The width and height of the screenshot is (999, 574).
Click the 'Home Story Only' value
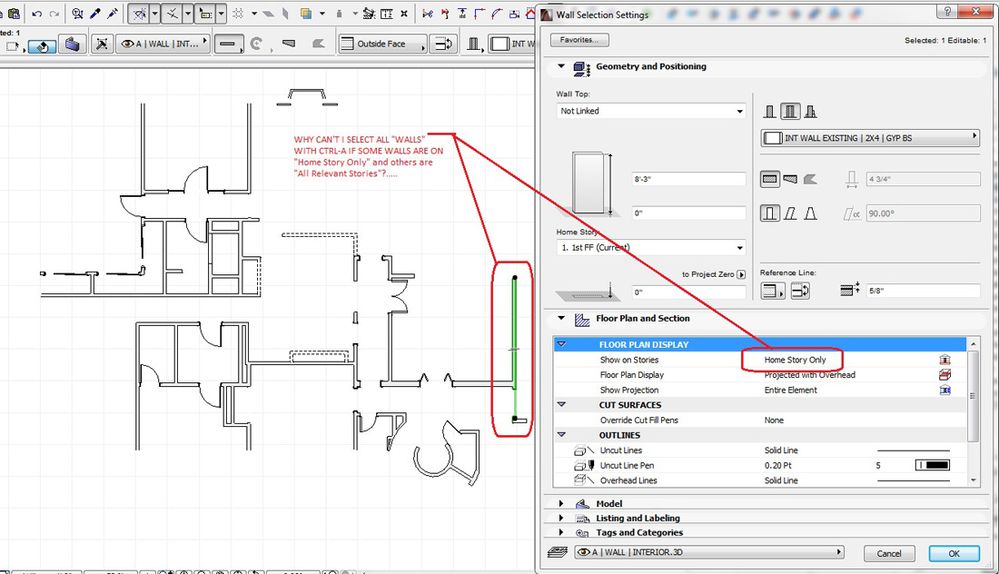click(x=794, y=360)
